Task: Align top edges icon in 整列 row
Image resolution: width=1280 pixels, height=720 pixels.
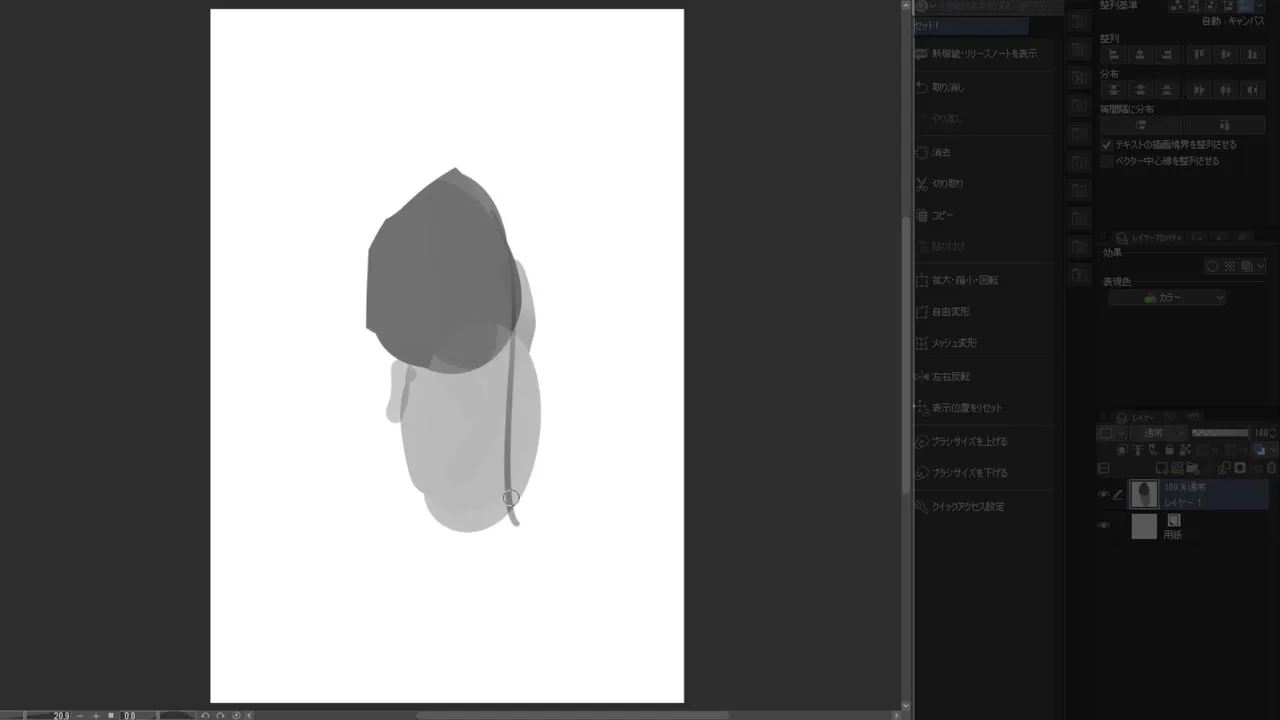Action: click(1199, 54)
